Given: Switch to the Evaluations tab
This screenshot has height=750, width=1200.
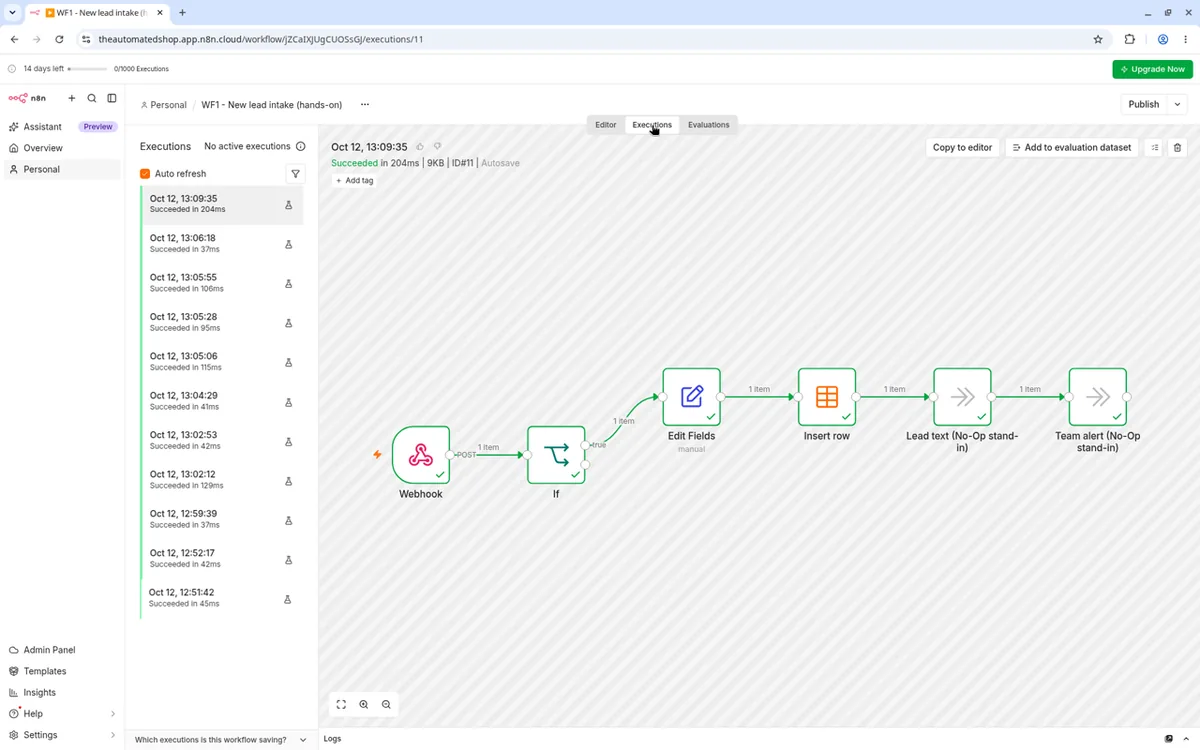Looking at the screenshot, I should pos(709,125).
